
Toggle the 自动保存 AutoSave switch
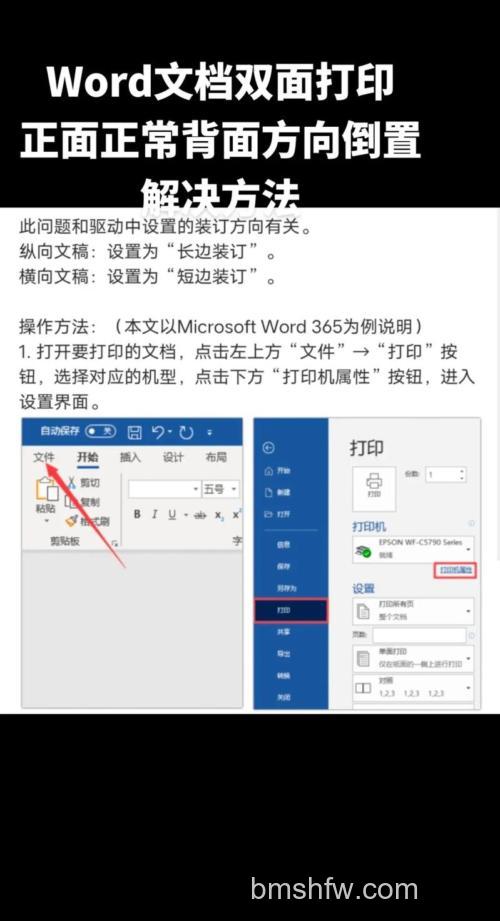pyautogui.click(x=100, y=431)
